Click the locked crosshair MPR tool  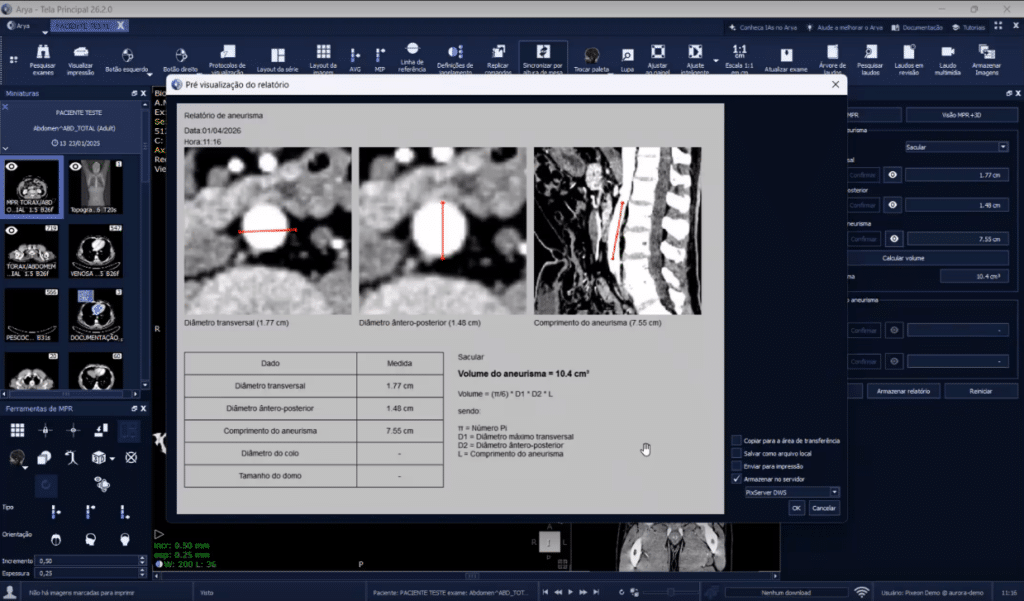pos(45,429)
